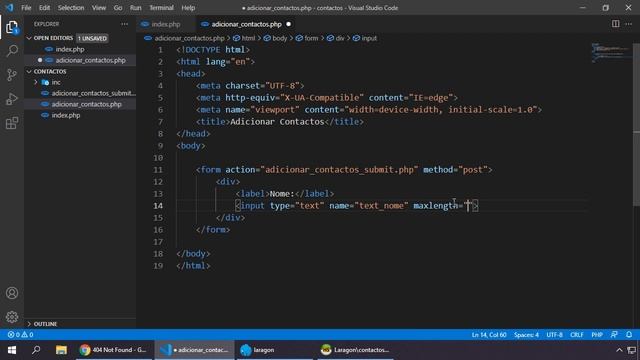Click line number 11 in the gutter
Screen dimensions: 640x360
tap(158, 170)
